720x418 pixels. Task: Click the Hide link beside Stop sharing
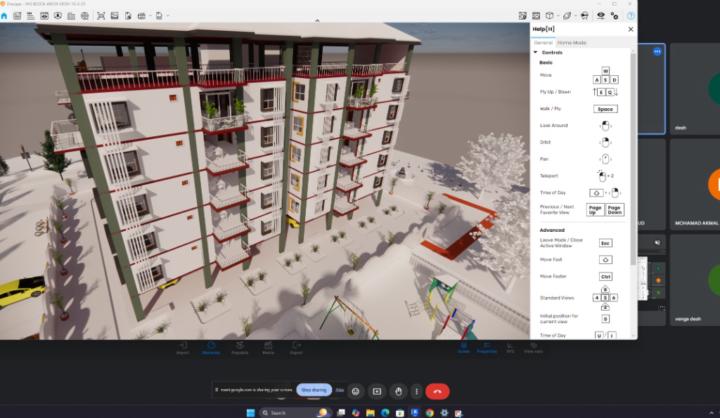click(339, 390)
